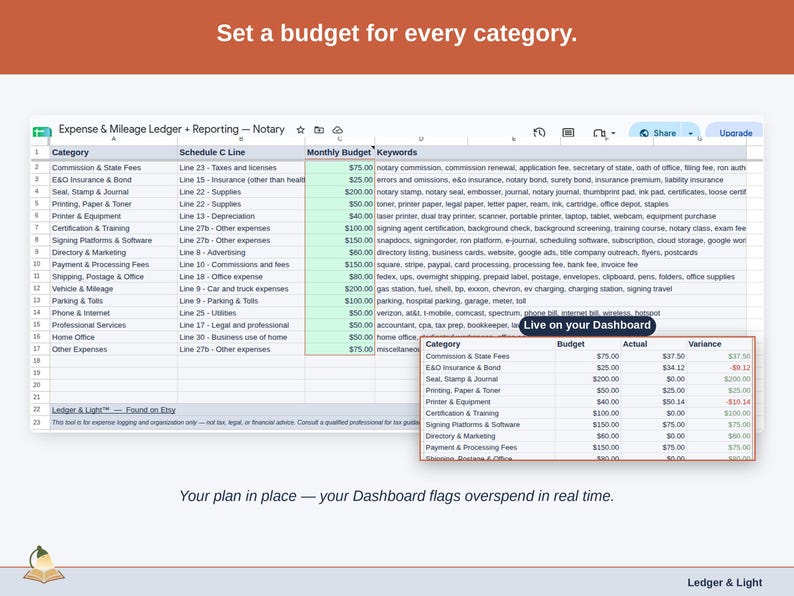Check the cloud save status icon
794x596 pixels.
pos(337,130)
